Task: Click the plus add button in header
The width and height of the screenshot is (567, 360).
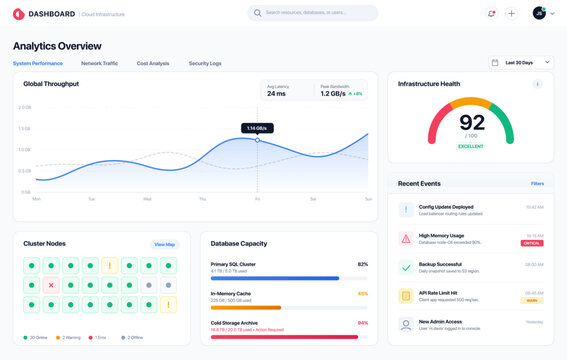Action: tap(511, 14)
